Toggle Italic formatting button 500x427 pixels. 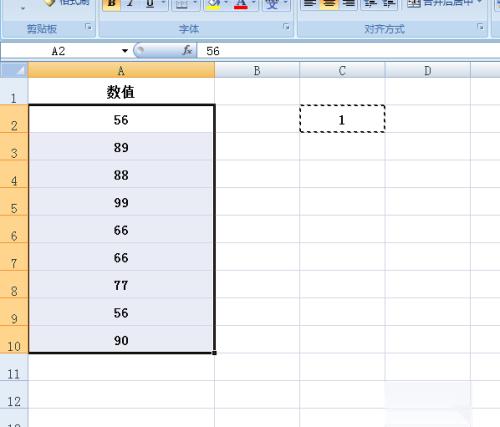click(130, 5)
